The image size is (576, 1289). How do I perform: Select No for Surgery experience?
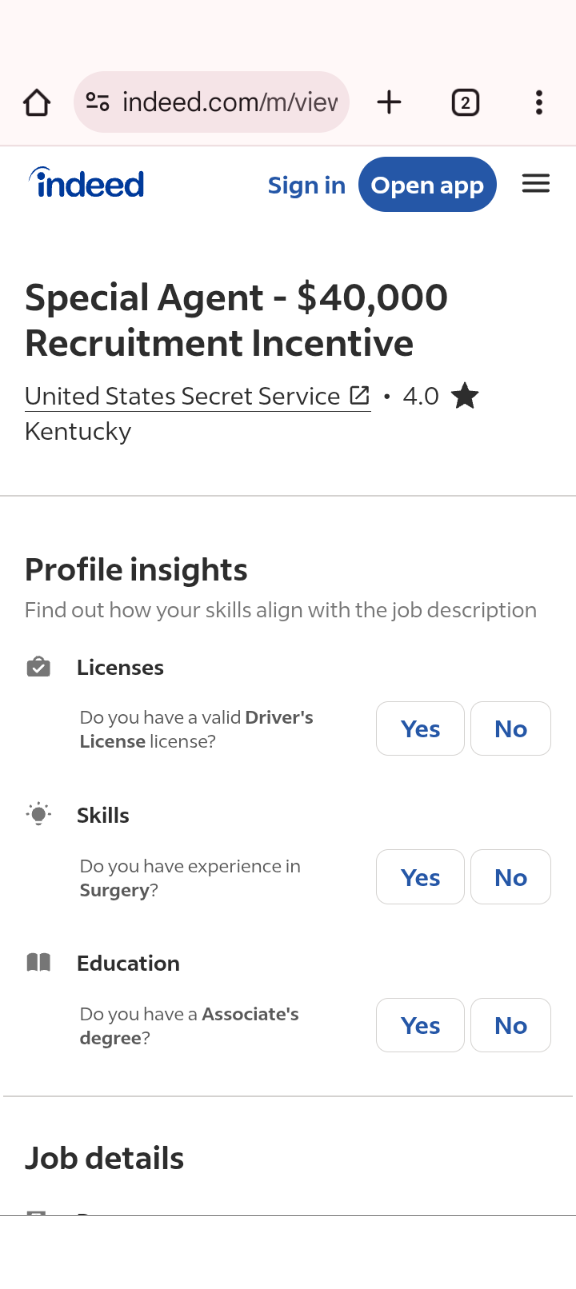click(510, 877)
